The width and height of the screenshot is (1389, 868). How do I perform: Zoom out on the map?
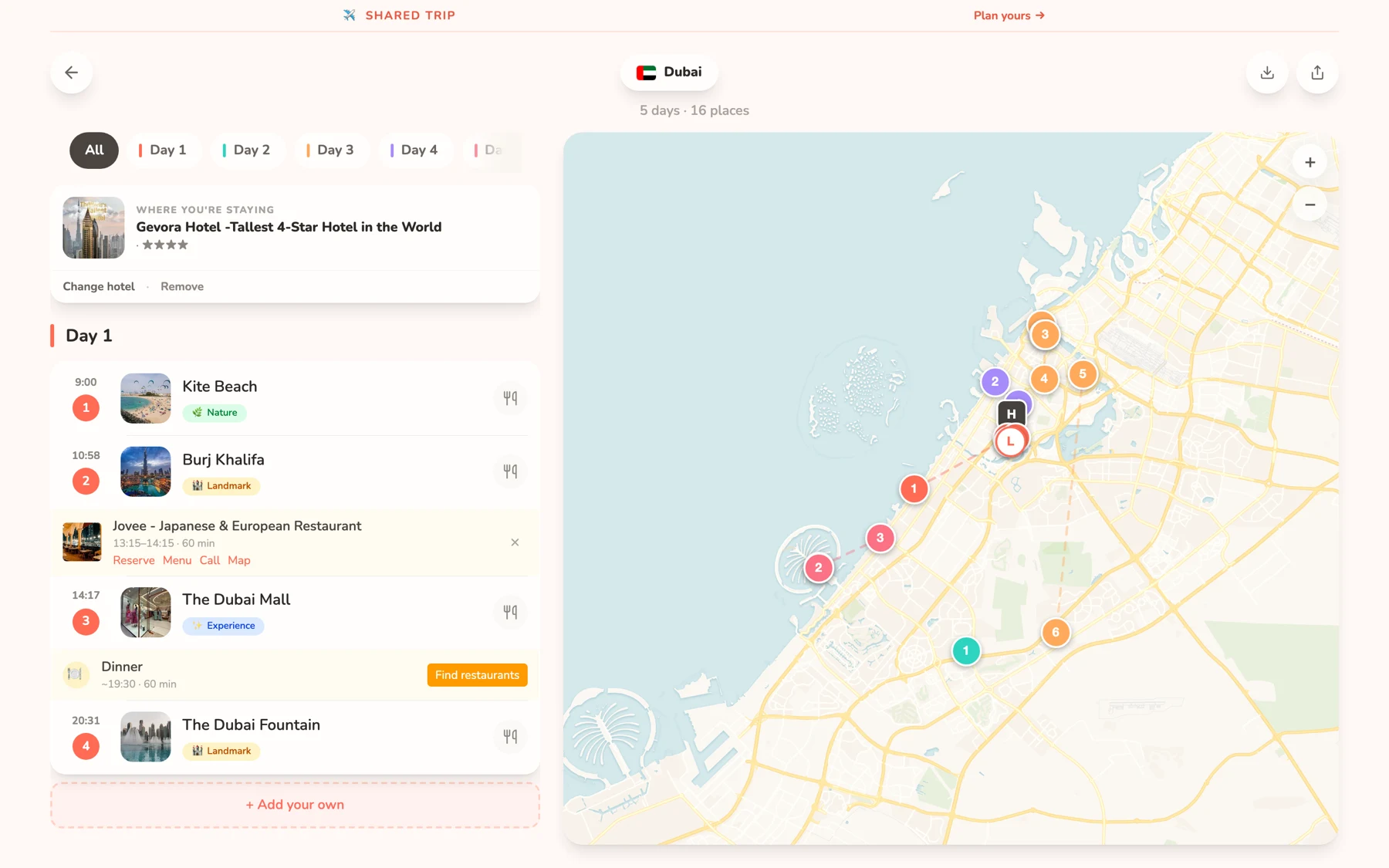click(x=1310, y=204)
